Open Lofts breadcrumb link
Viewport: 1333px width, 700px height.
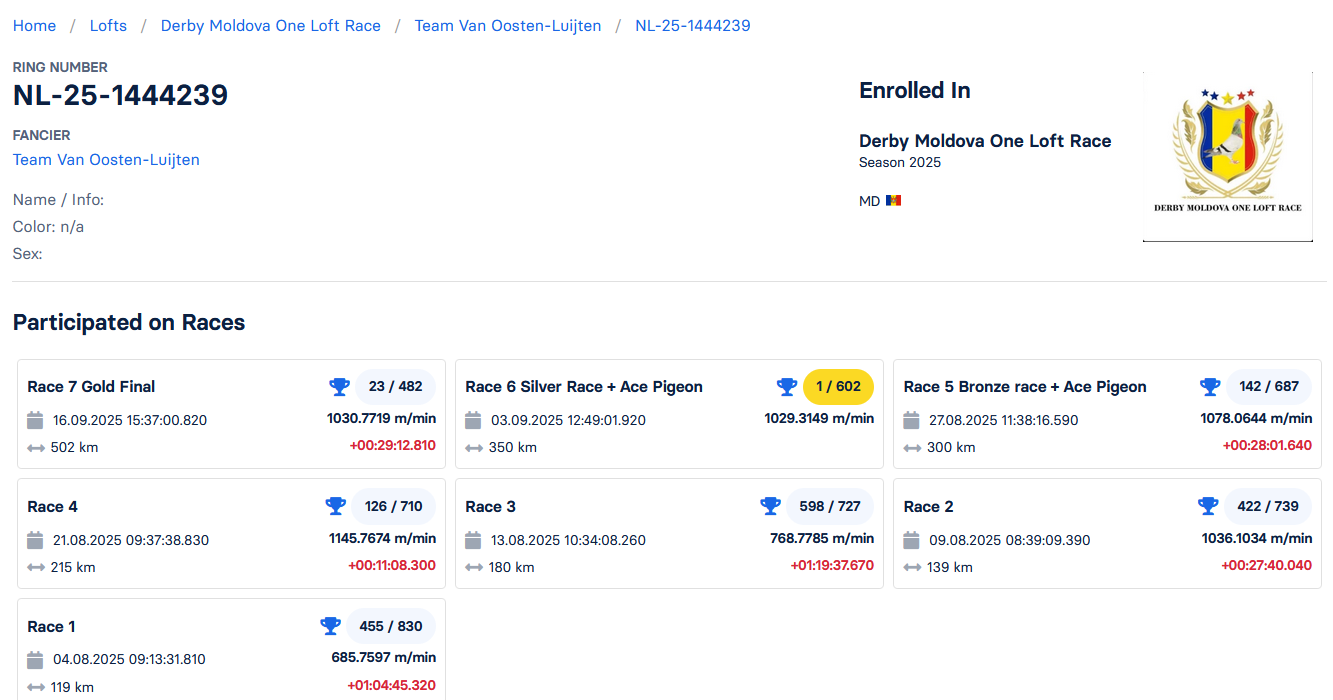tap(108, 26)
